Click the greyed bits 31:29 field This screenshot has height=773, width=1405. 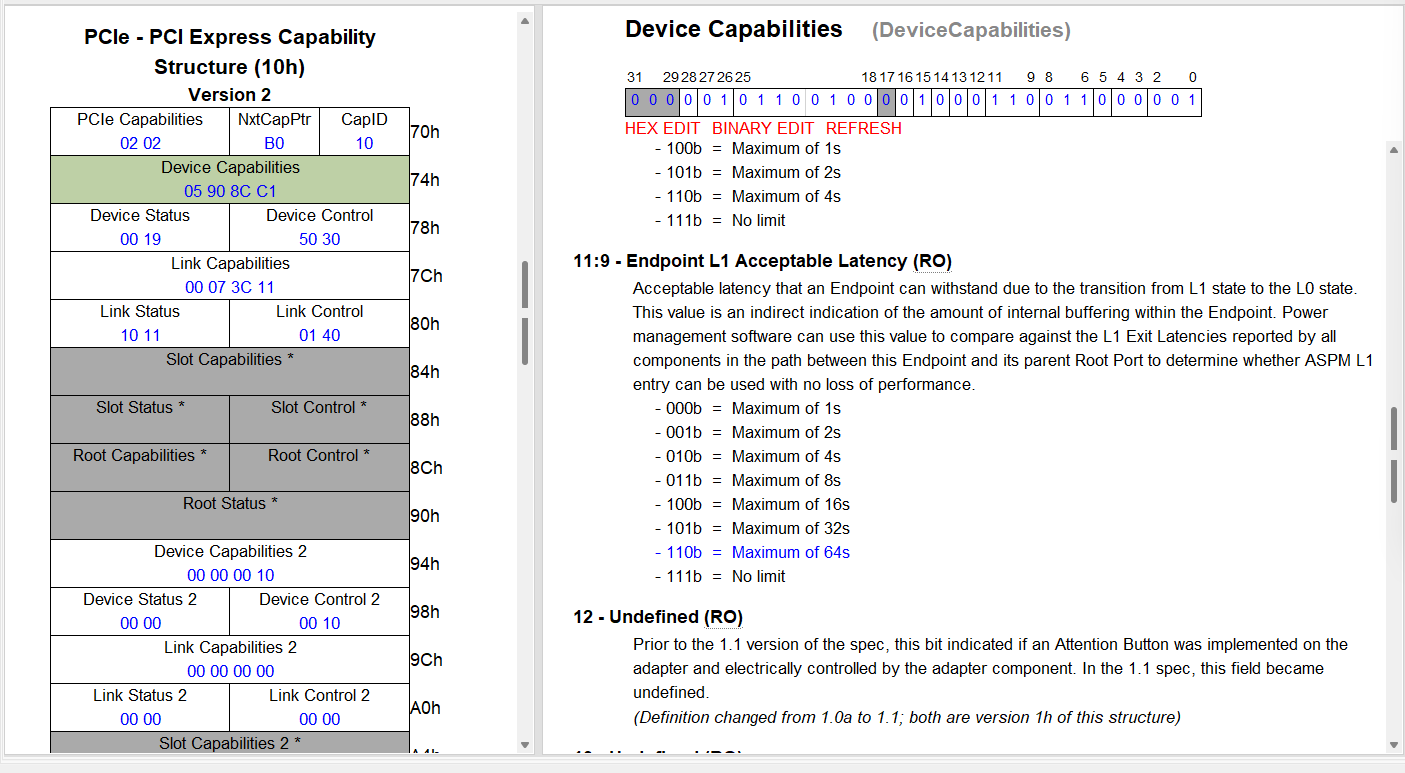[652, 101]
